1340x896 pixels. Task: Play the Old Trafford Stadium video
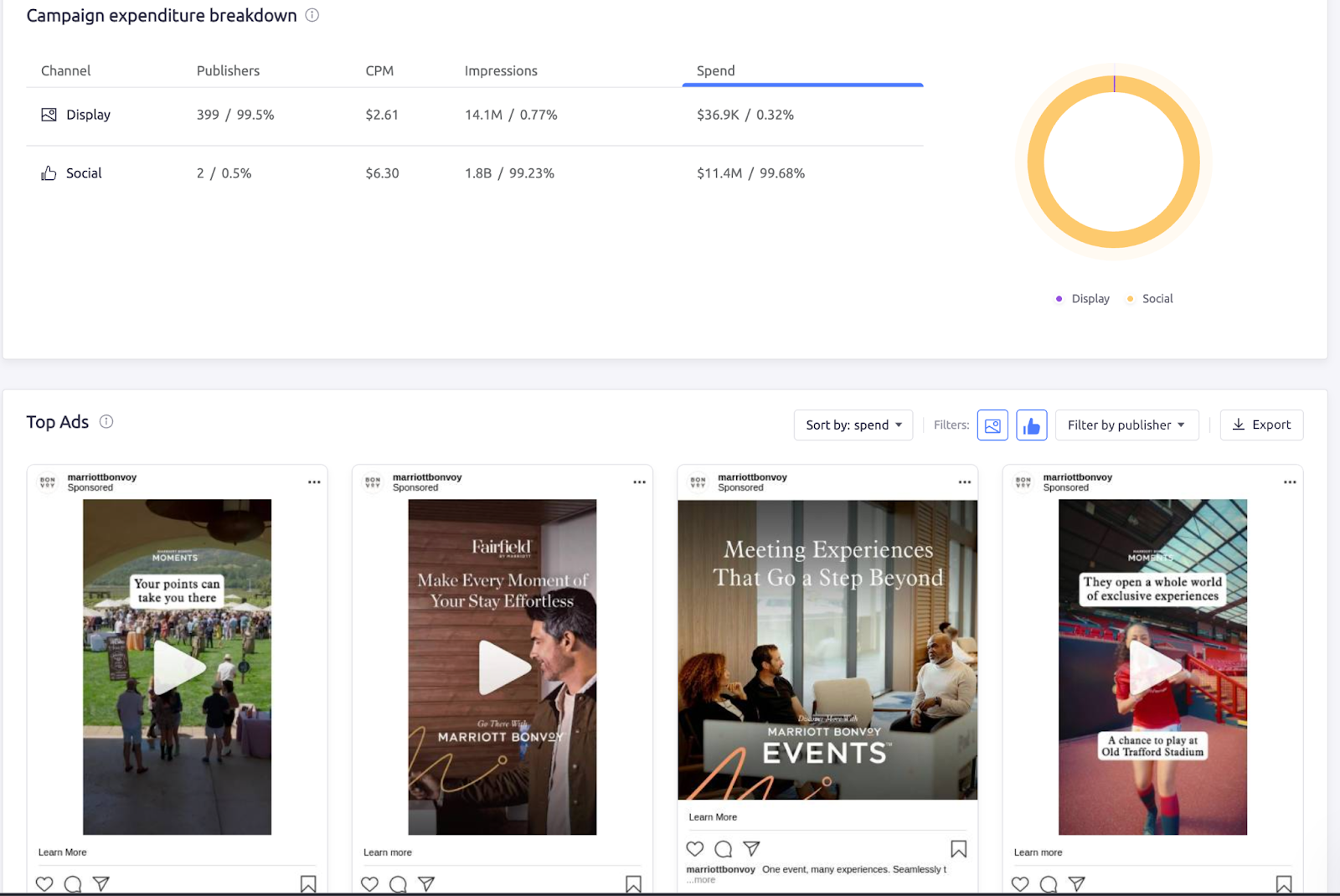point(1152,667)
